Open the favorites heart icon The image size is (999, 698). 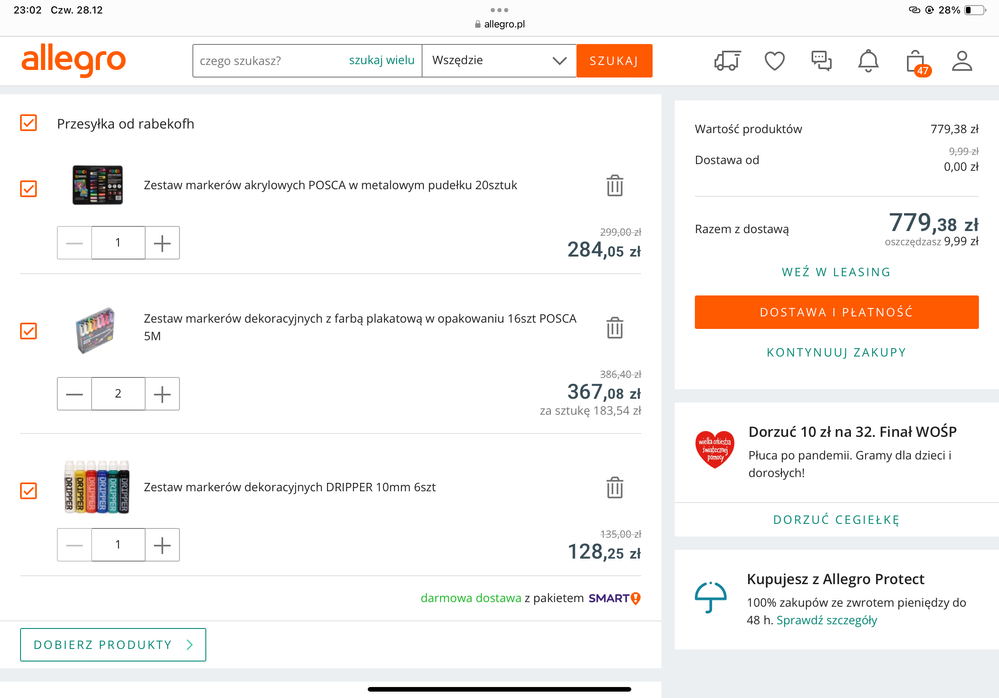(x=774, y=61)
